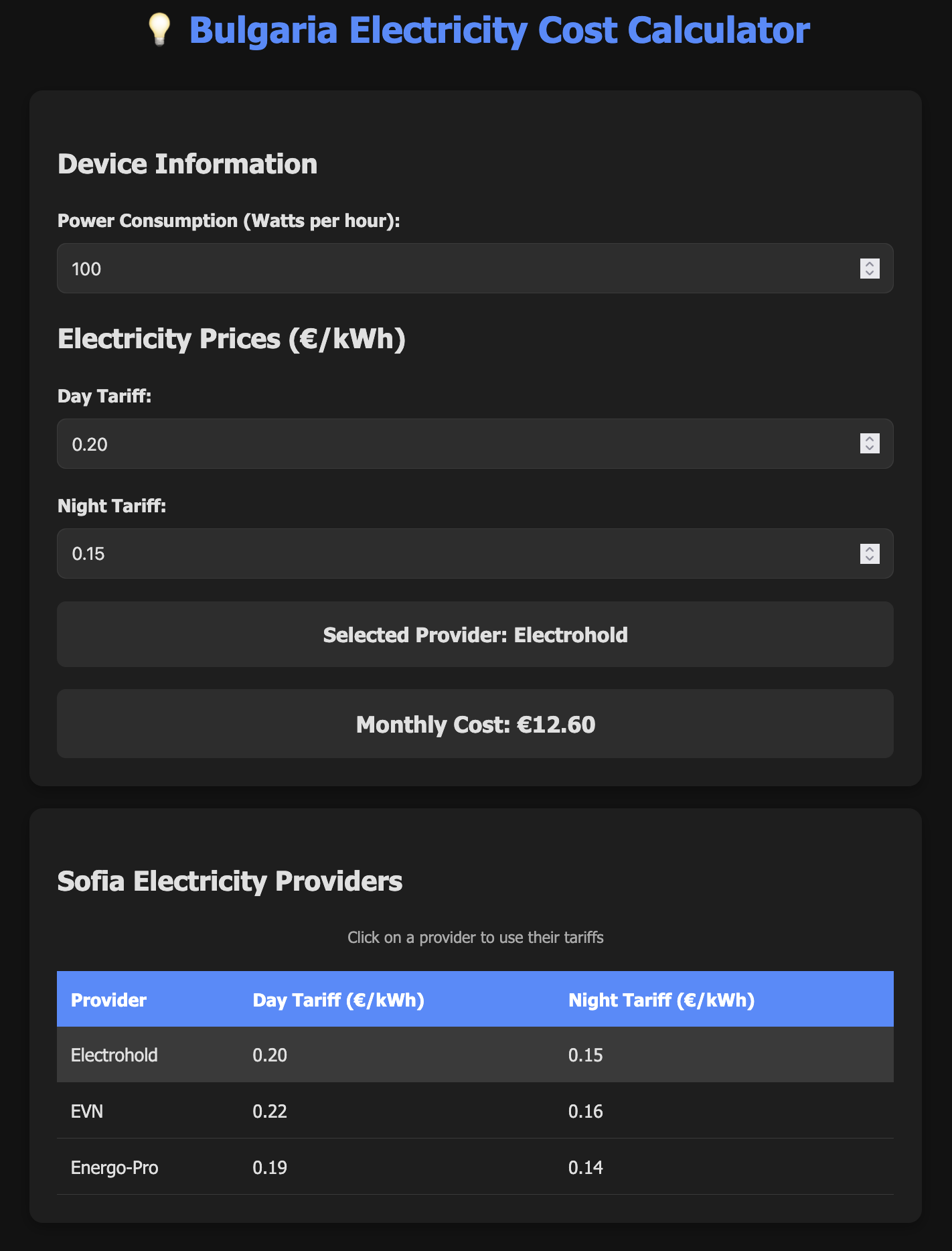This screenshot has height=1251, width=952.
Task: Click into the Night Tariff input
Action: [455, 554]
